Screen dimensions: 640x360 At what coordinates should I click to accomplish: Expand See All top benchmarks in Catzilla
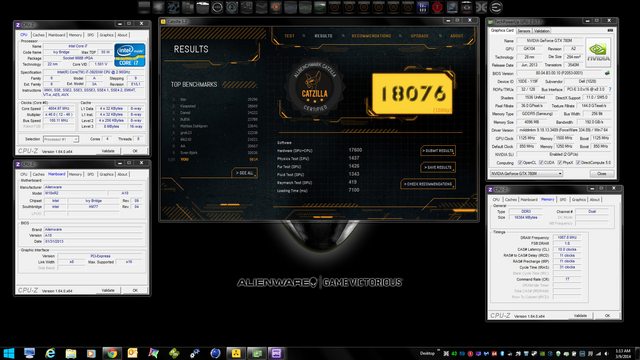point(244,173)
